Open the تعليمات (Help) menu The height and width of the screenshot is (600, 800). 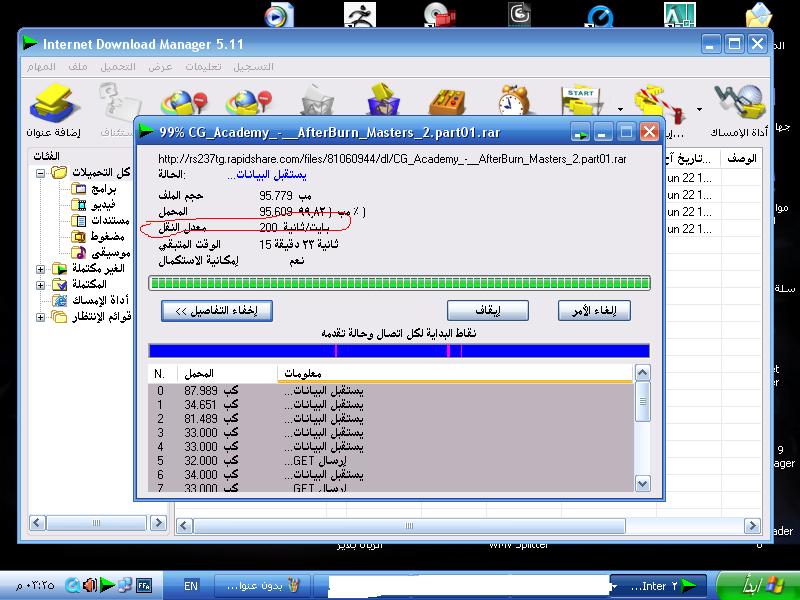[204, 67]
